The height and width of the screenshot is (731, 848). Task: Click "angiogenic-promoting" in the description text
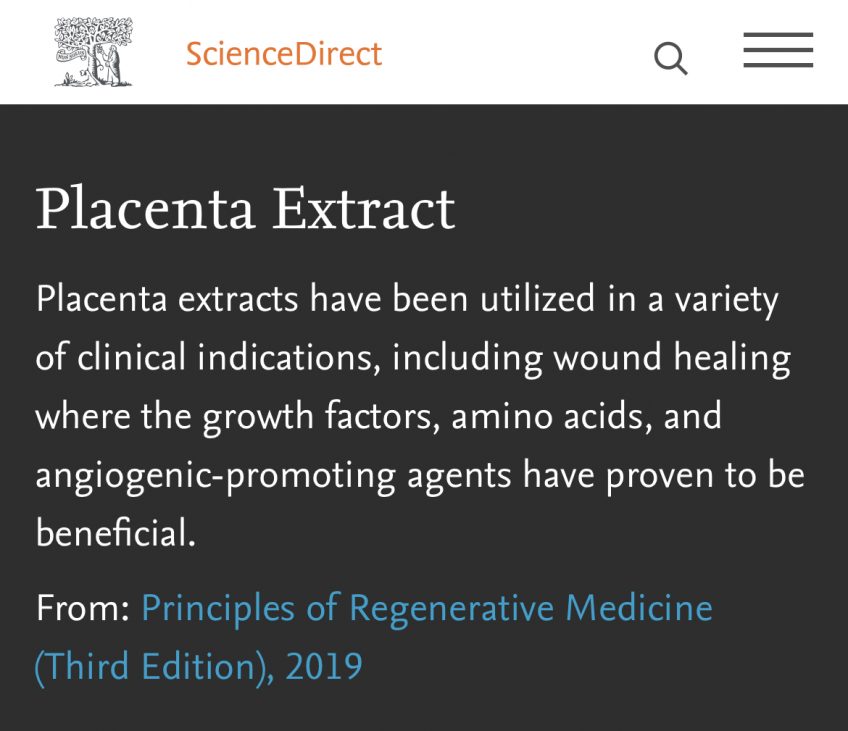(216, 476)
